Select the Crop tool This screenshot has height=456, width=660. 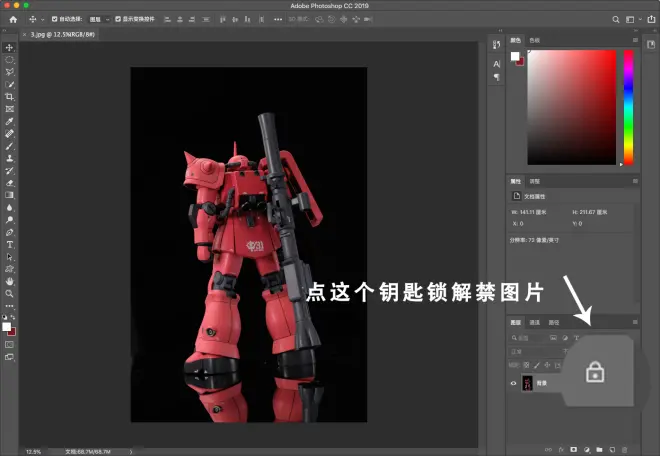[x=9, y=96]
